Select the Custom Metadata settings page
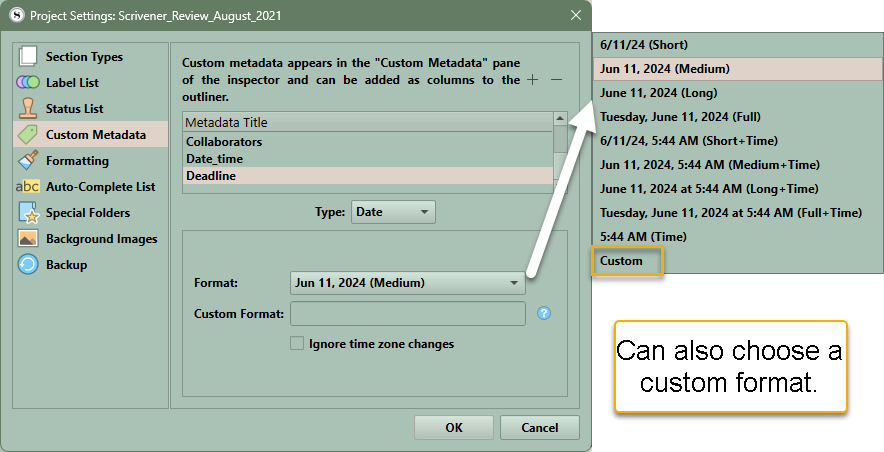This screenshot has width=884, height=452. pyautogui.click(x=90, y=135)
